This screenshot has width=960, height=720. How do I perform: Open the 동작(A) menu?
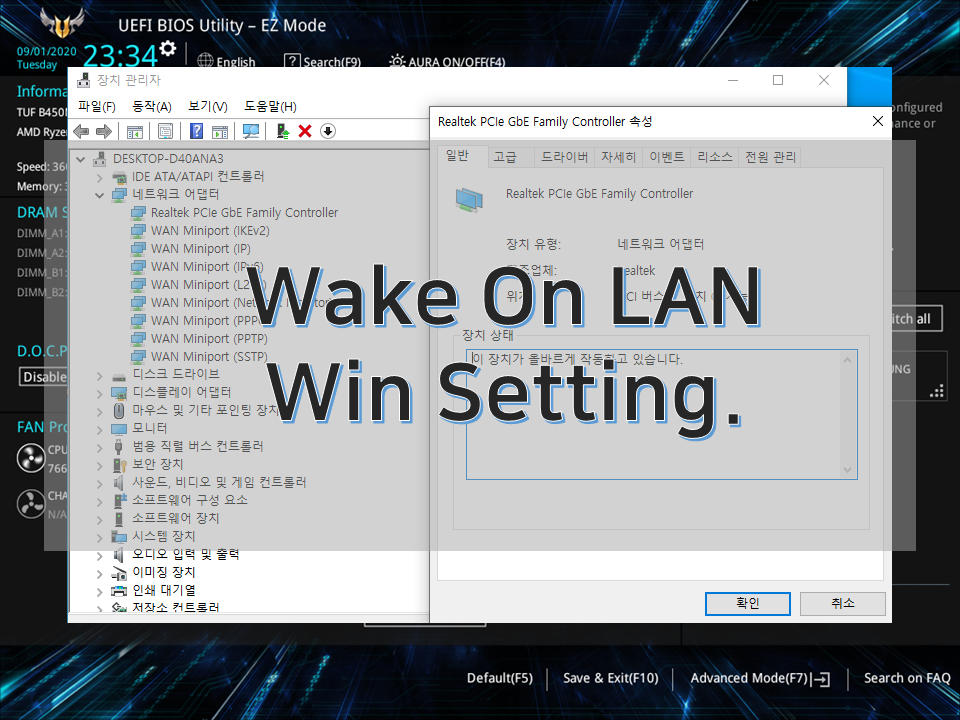pos(152,107)
